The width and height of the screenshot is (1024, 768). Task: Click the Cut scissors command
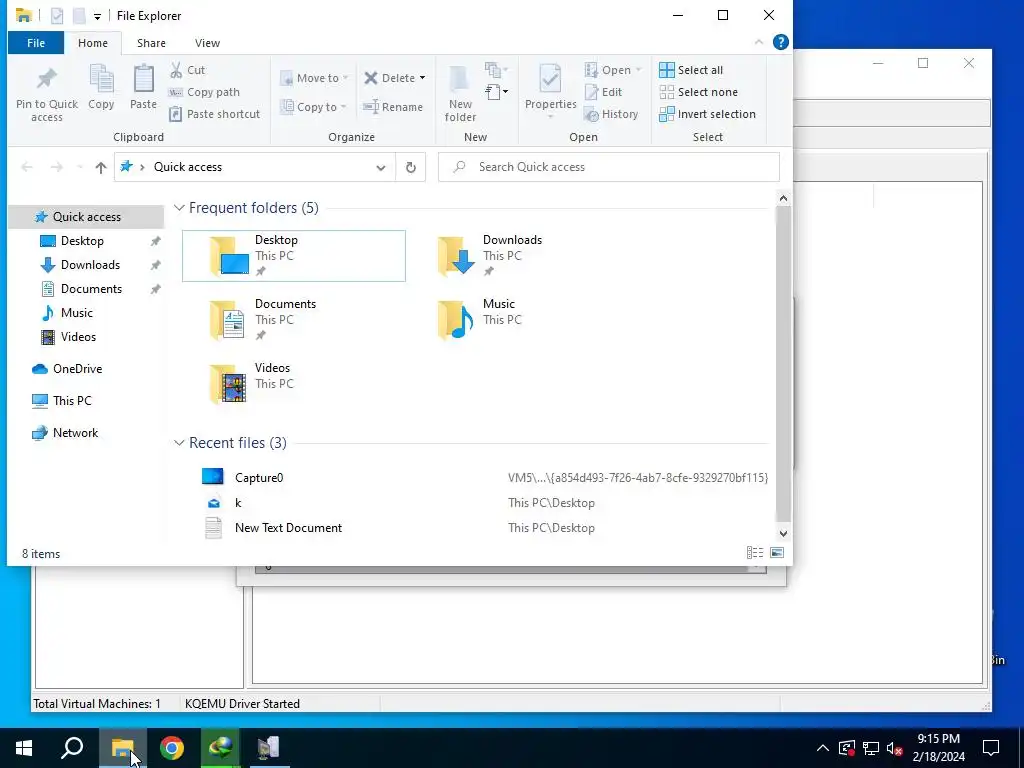[x=187, y=70]
